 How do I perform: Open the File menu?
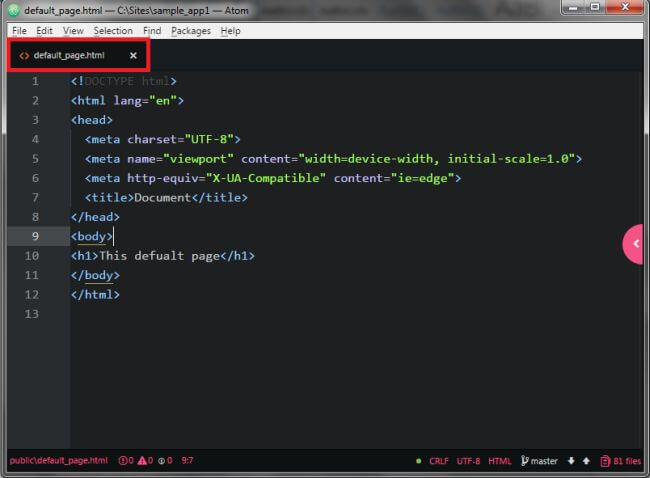[19, 31]
